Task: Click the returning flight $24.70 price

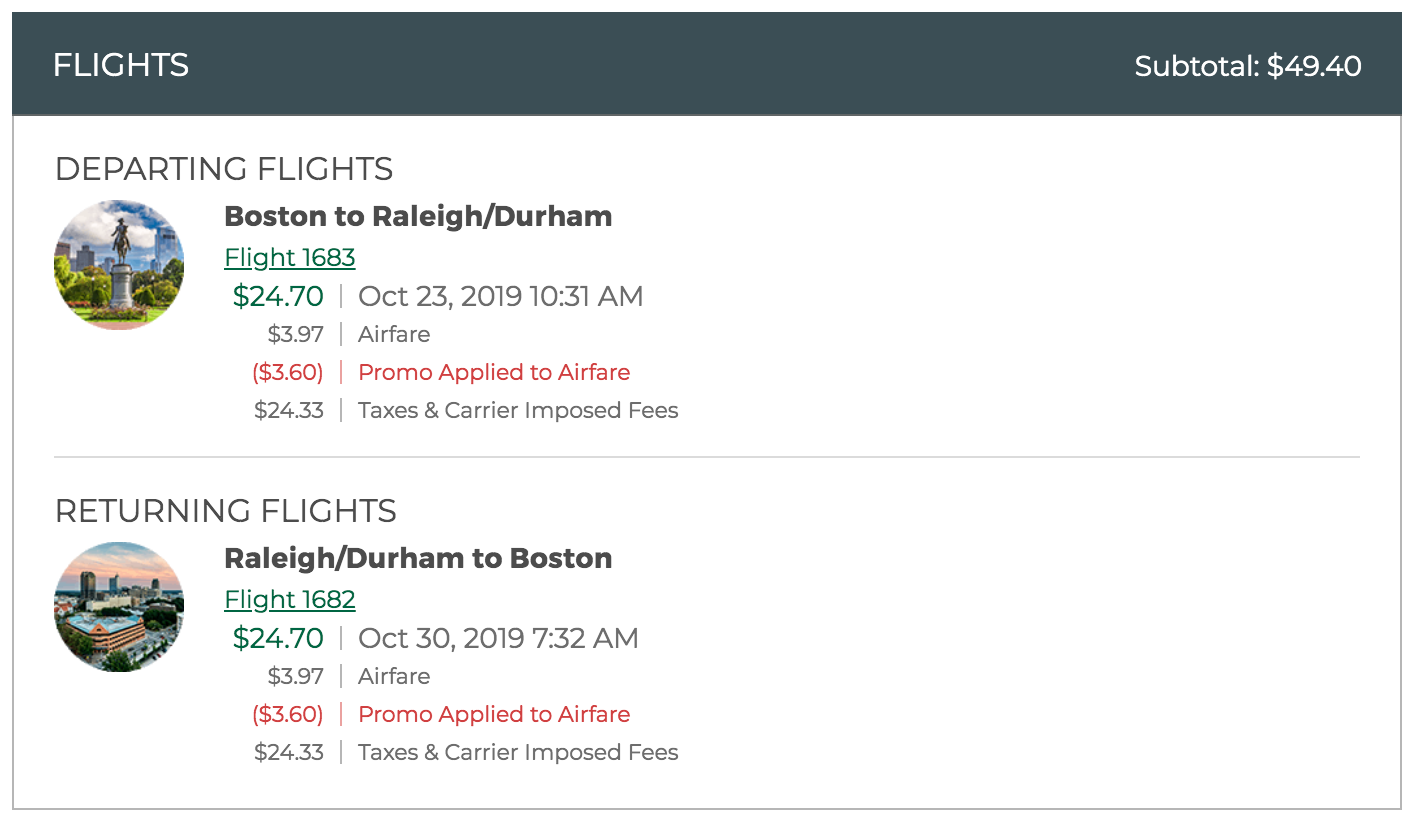Action: (278, 638)
